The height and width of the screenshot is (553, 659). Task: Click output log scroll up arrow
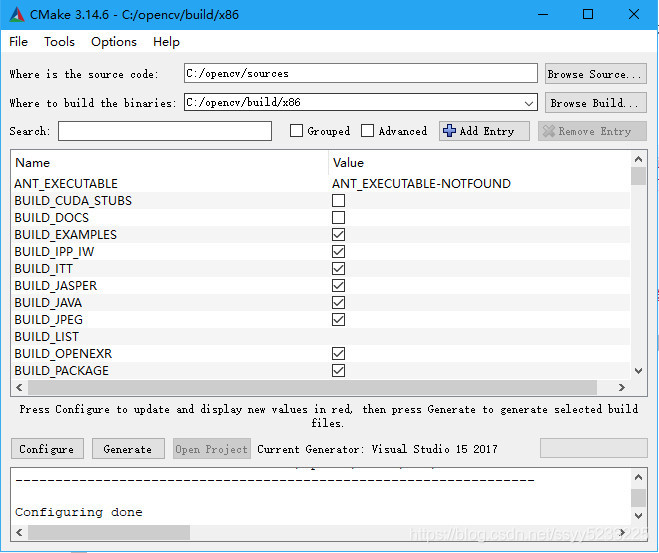pyautogui.click(x=638, y=477)
